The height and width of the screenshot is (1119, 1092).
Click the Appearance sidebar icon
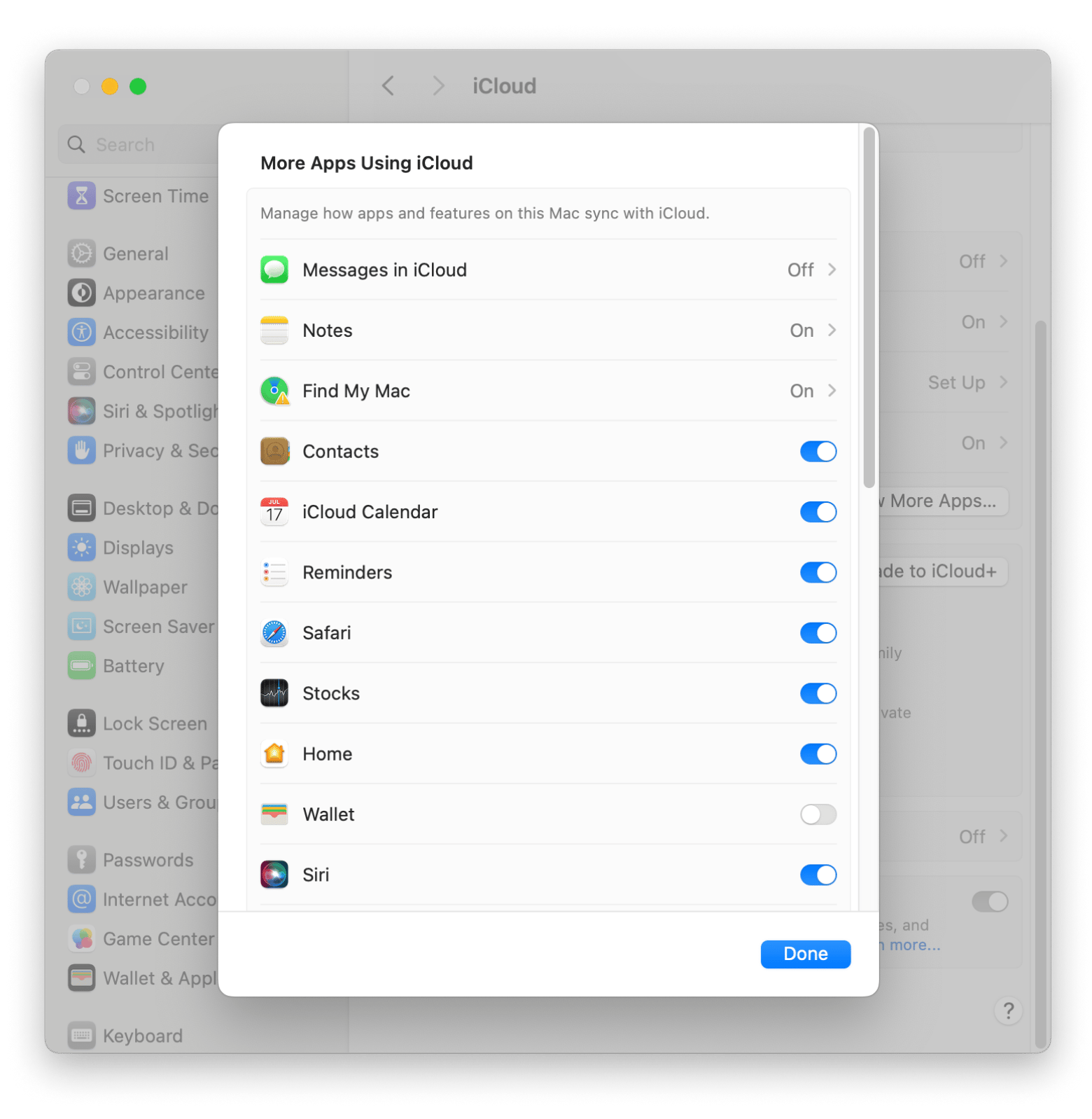81,293
